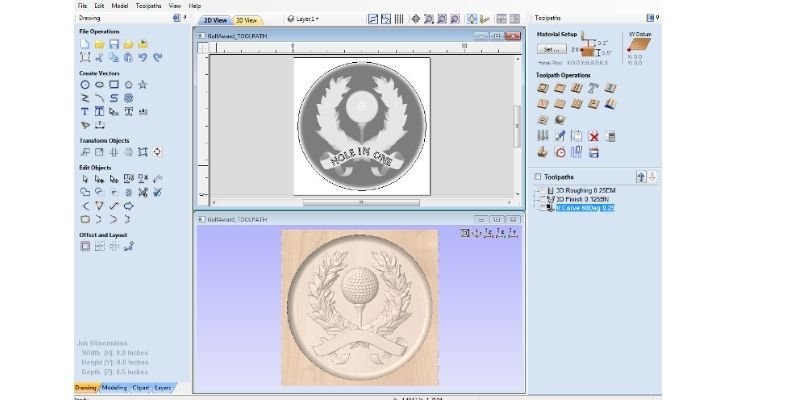
Task: Open an existing file via folder icon
Action: coord(99,44)
